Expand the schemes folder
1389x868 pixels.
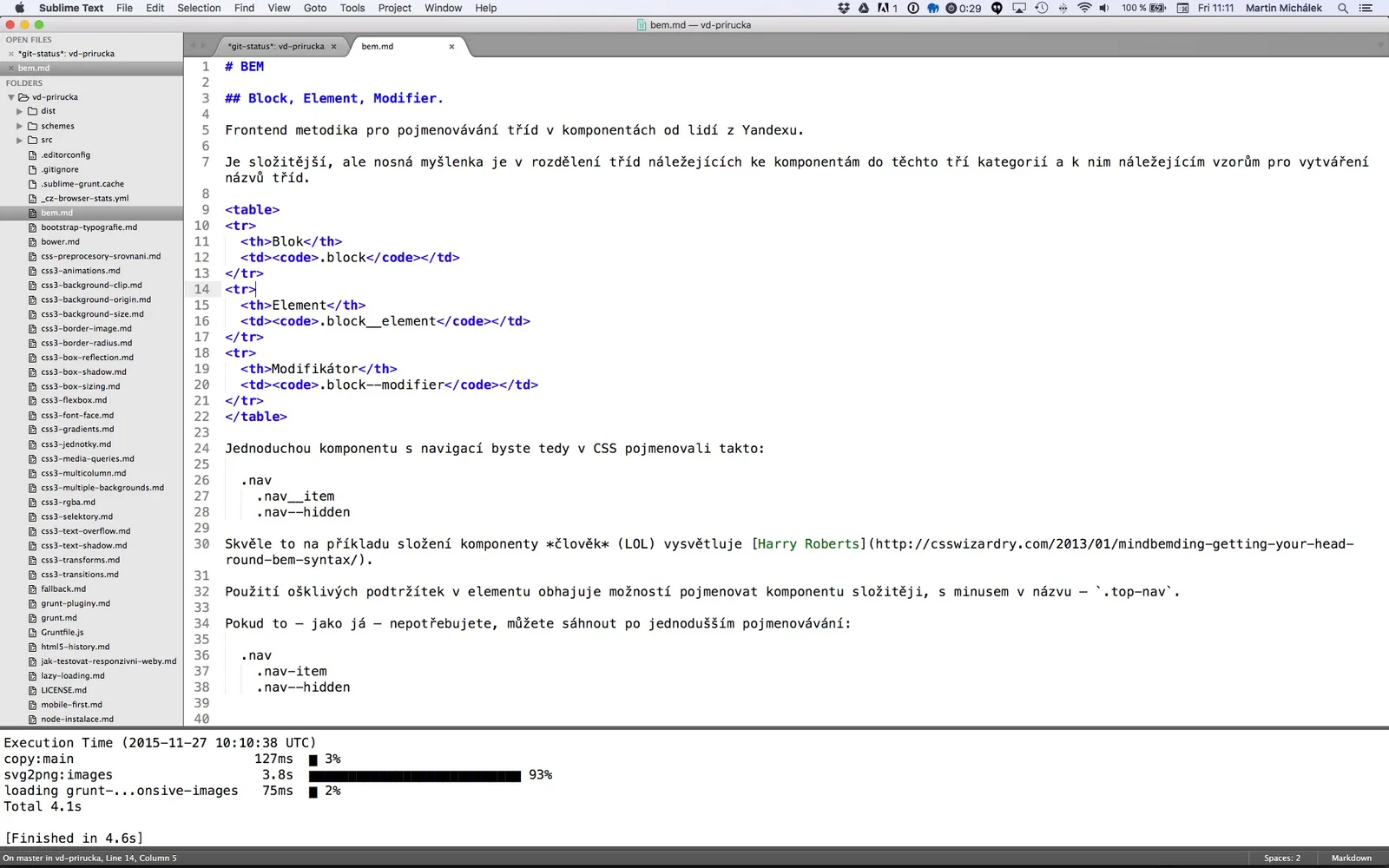coord(20,125)
